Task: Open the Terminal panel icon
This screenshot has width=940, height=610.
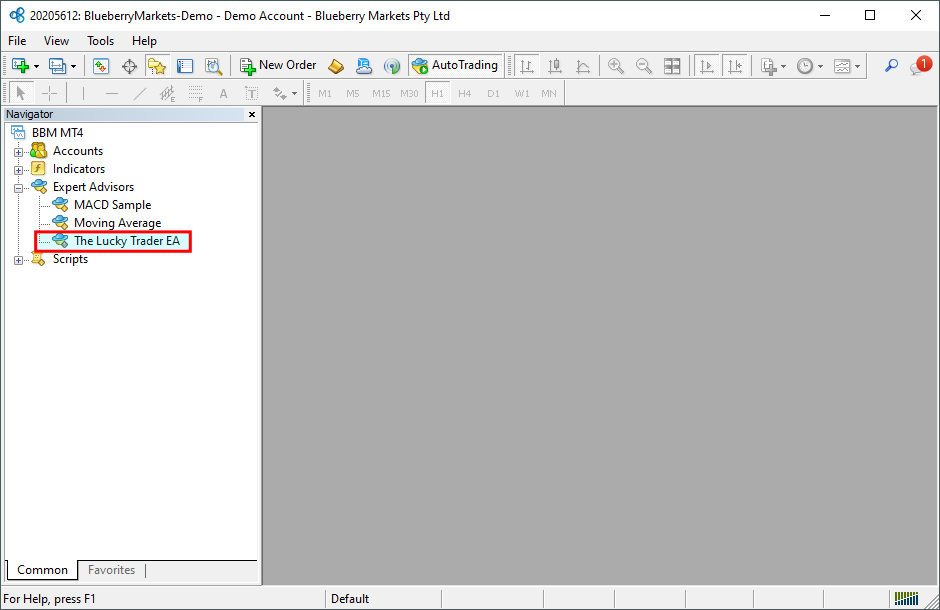Action: tap(185, 65)
